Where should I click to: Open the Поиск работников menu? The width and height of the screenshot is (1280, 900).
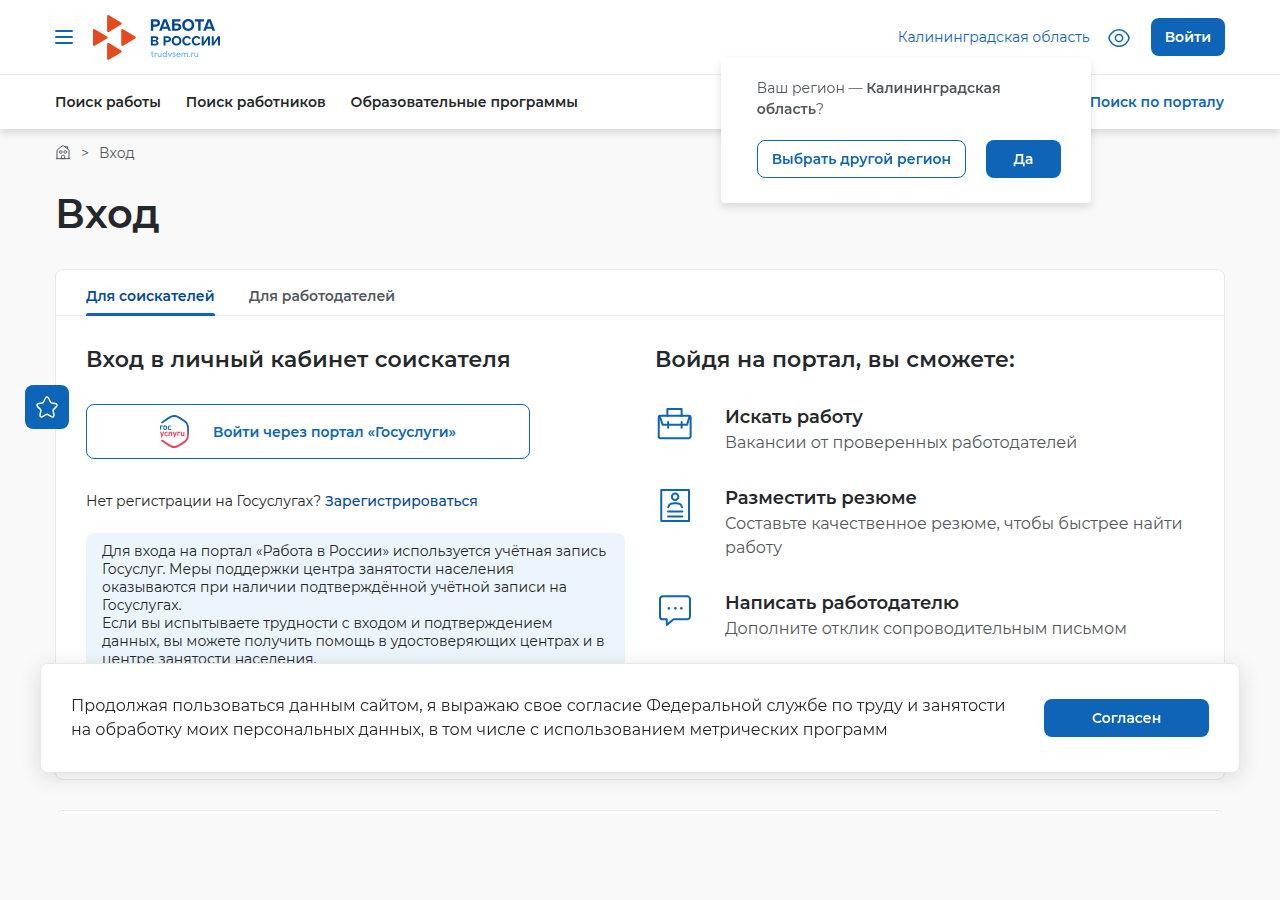tap(256, 102)
